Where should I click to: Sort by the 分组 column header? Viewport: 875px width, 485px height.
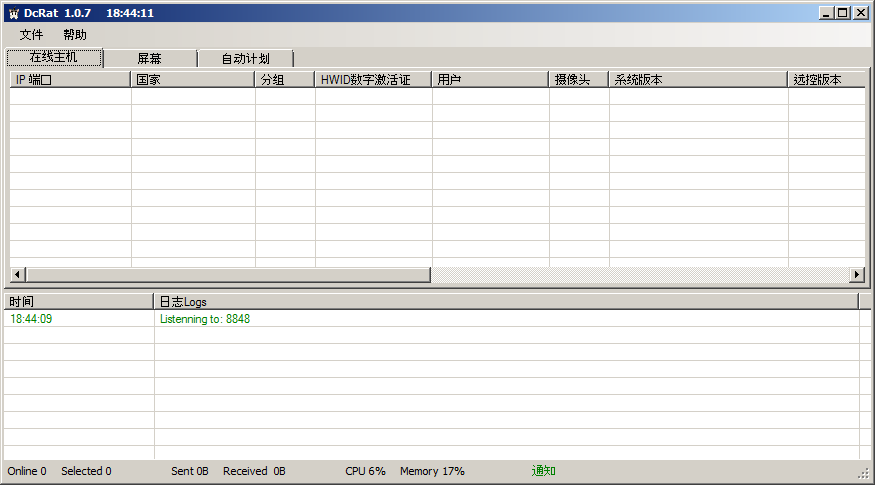click(x=285, y=80)
